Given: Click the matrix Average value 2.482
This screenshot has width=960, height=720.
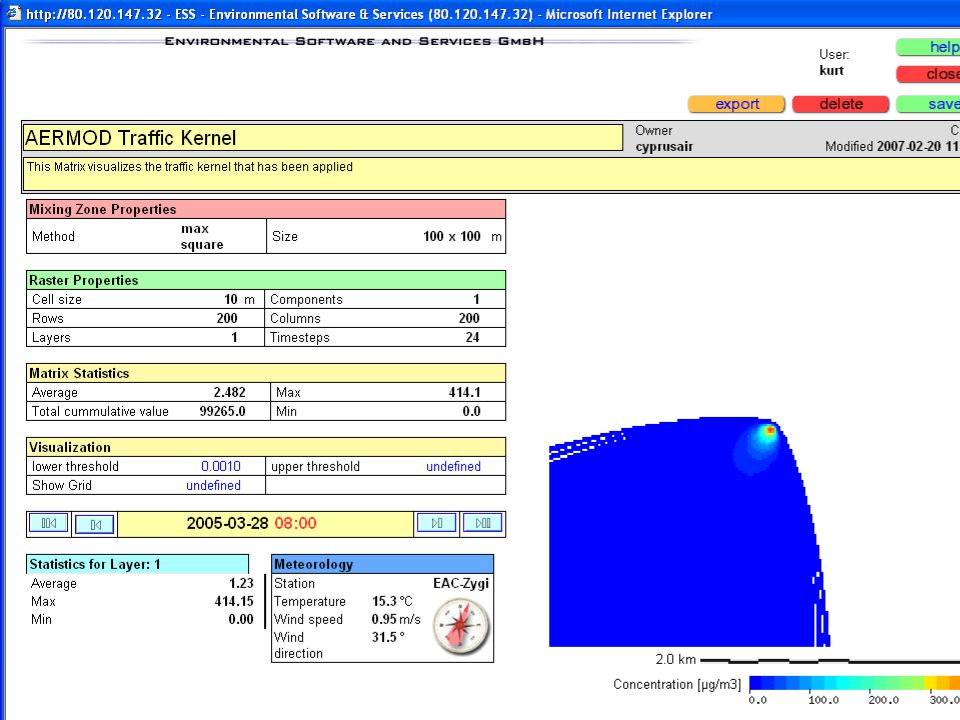Looking at the screenshot, I should (230, 392).
